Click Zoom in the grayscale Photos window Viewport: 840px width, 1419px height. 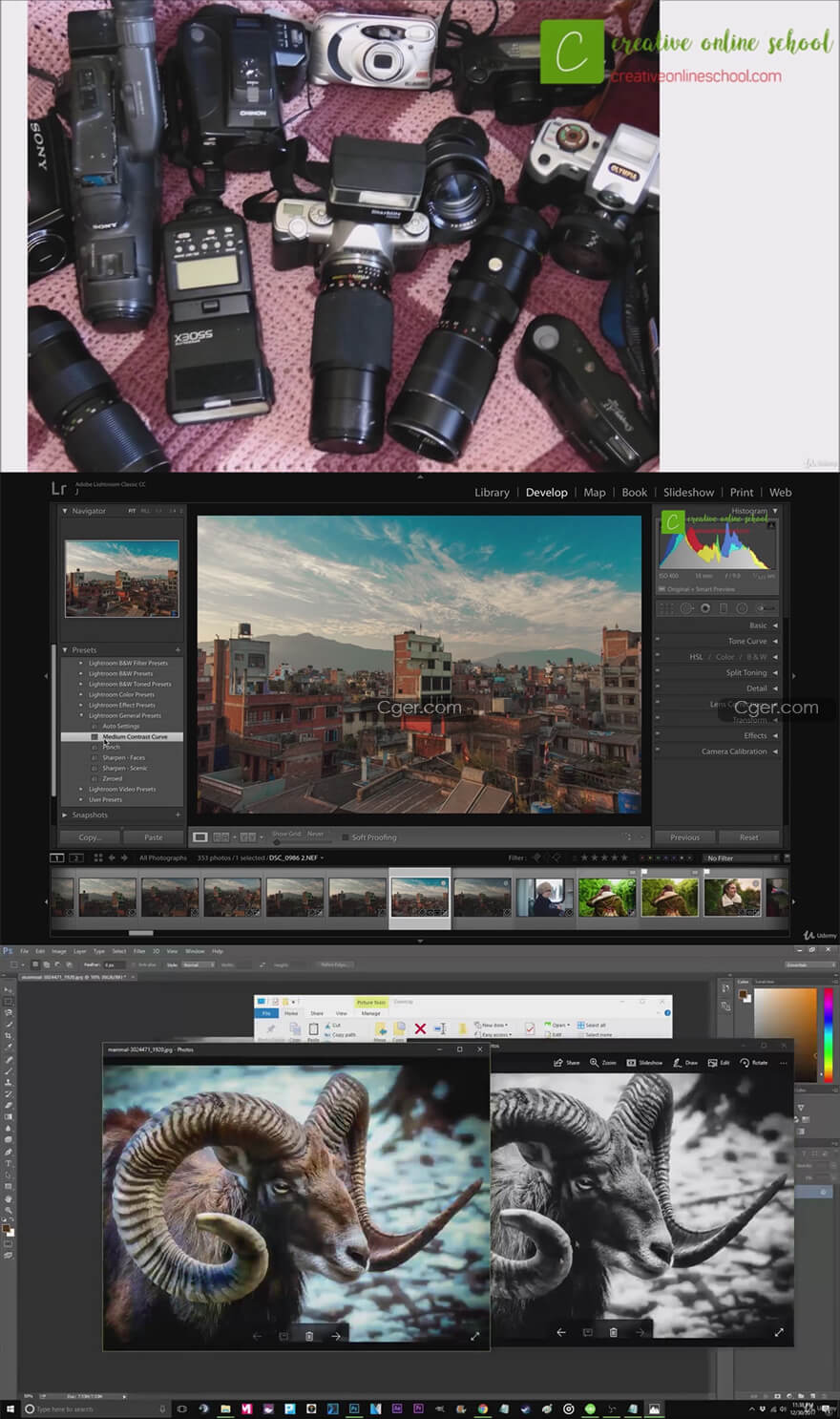pos(603,1063)
